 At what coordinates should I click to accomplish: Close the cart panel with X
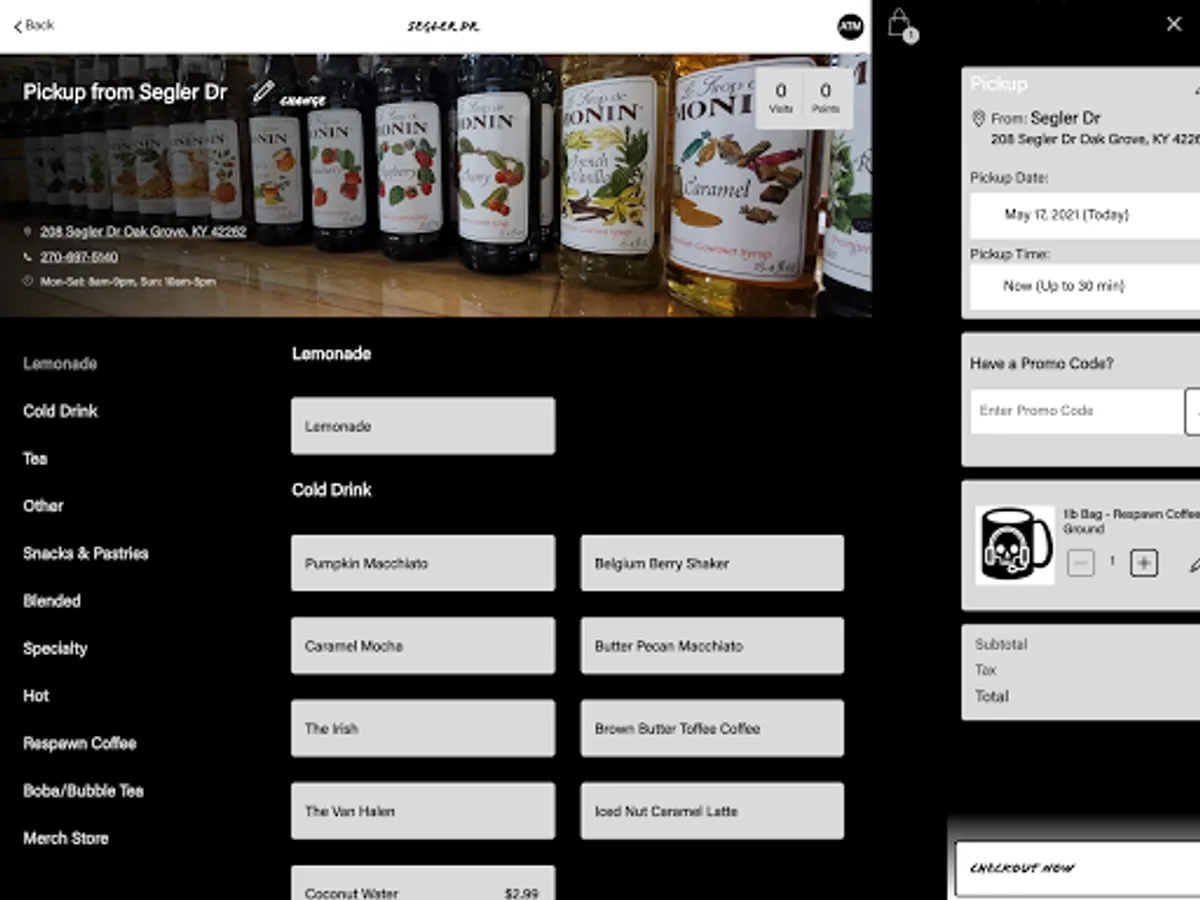click(1174, 24)
